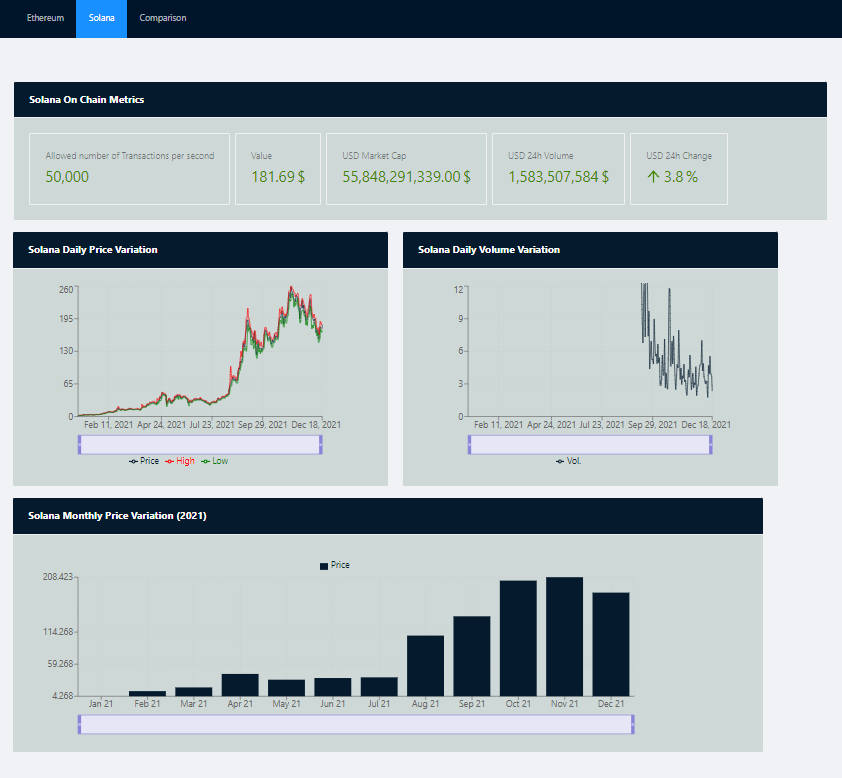The image size is (842, 778).
Task: Click right handle of monthly chart range slider
Action: coord(633,724)
